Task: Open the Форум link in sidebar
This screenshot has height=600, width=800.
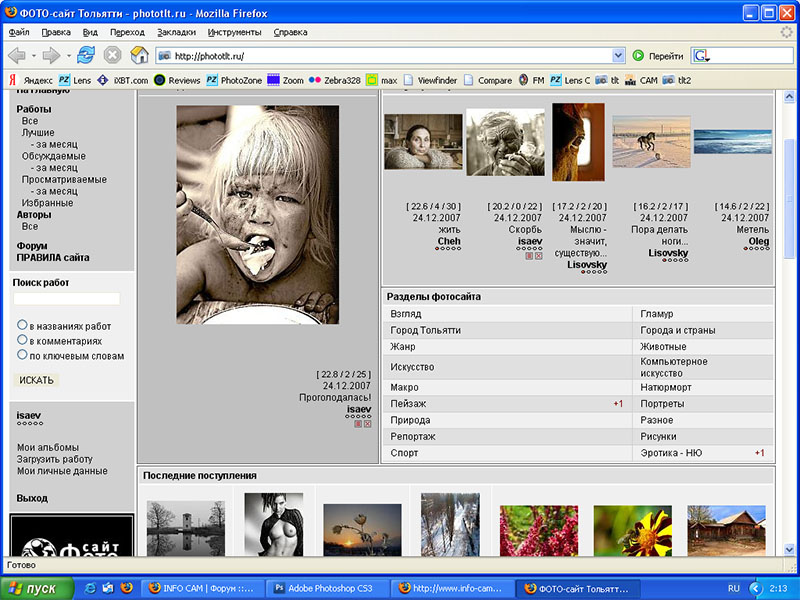Action: pos(32,246)
